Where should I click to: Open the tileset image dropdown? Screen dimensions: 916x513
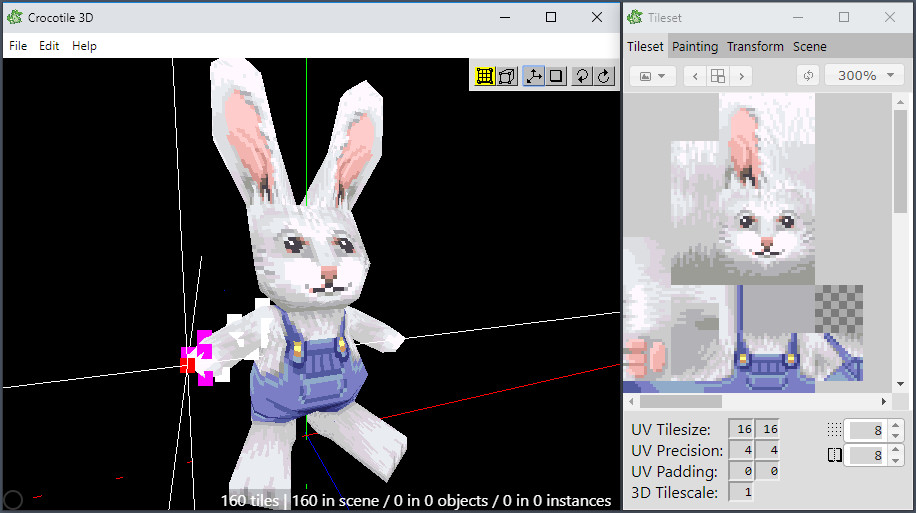coord(653,76)
